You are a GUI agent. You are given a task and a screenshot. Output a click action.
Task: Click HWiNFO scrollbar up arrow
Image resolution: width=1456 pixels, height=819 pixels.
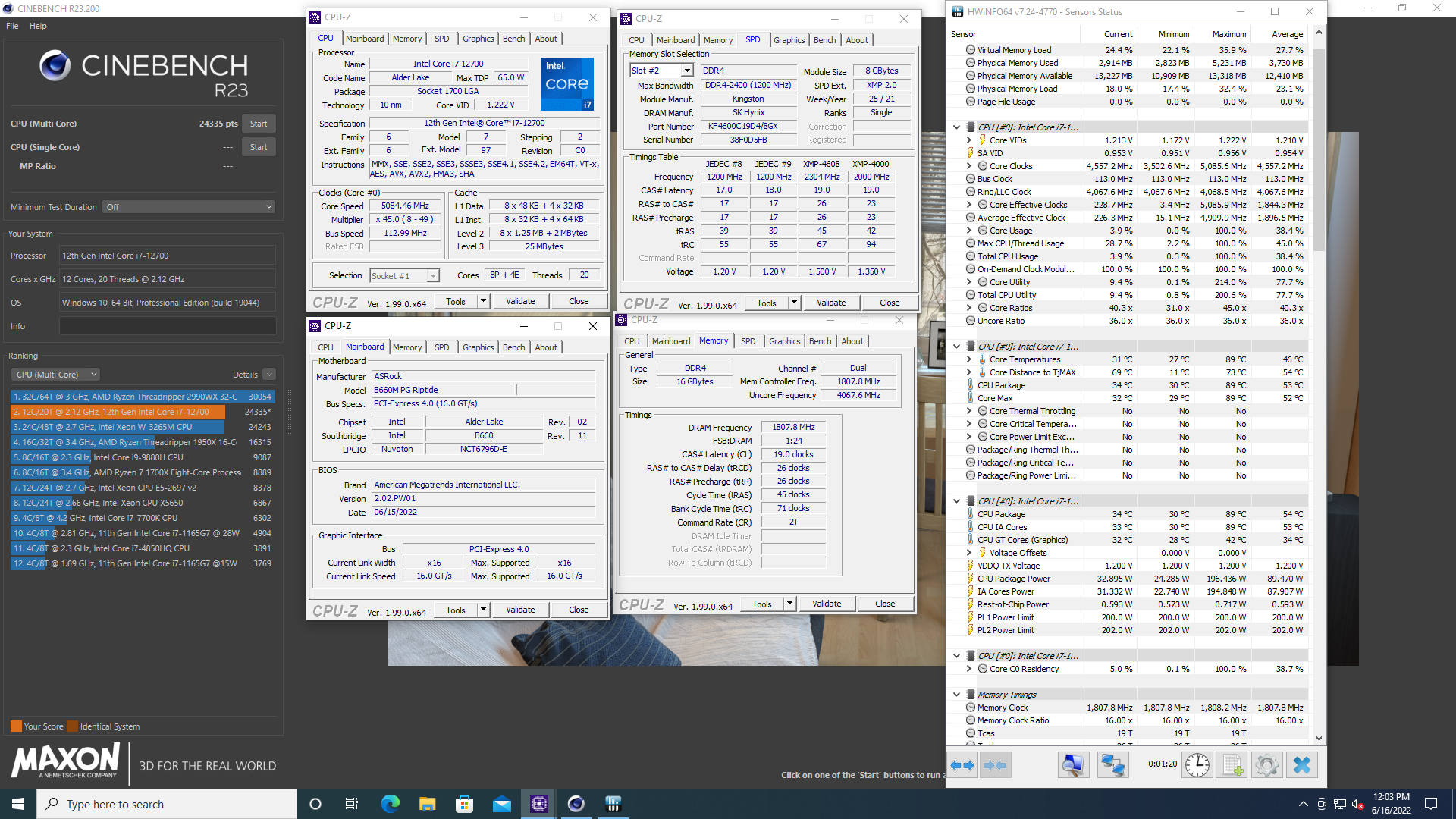pyautogui.click(x=1319, y=33)
